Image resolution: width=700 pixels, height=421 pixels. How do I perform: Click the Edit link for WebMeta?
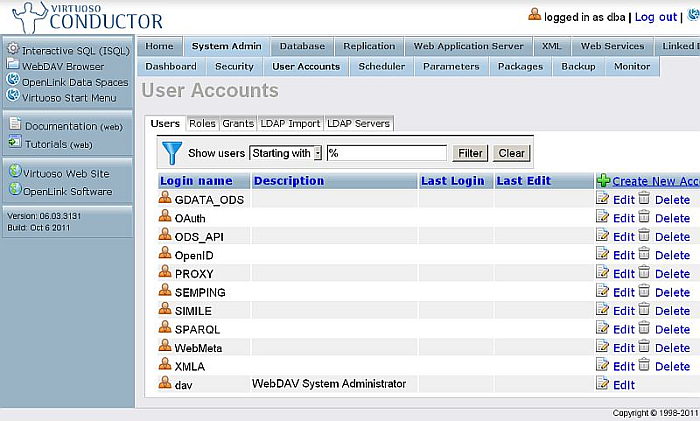point(624,348)
